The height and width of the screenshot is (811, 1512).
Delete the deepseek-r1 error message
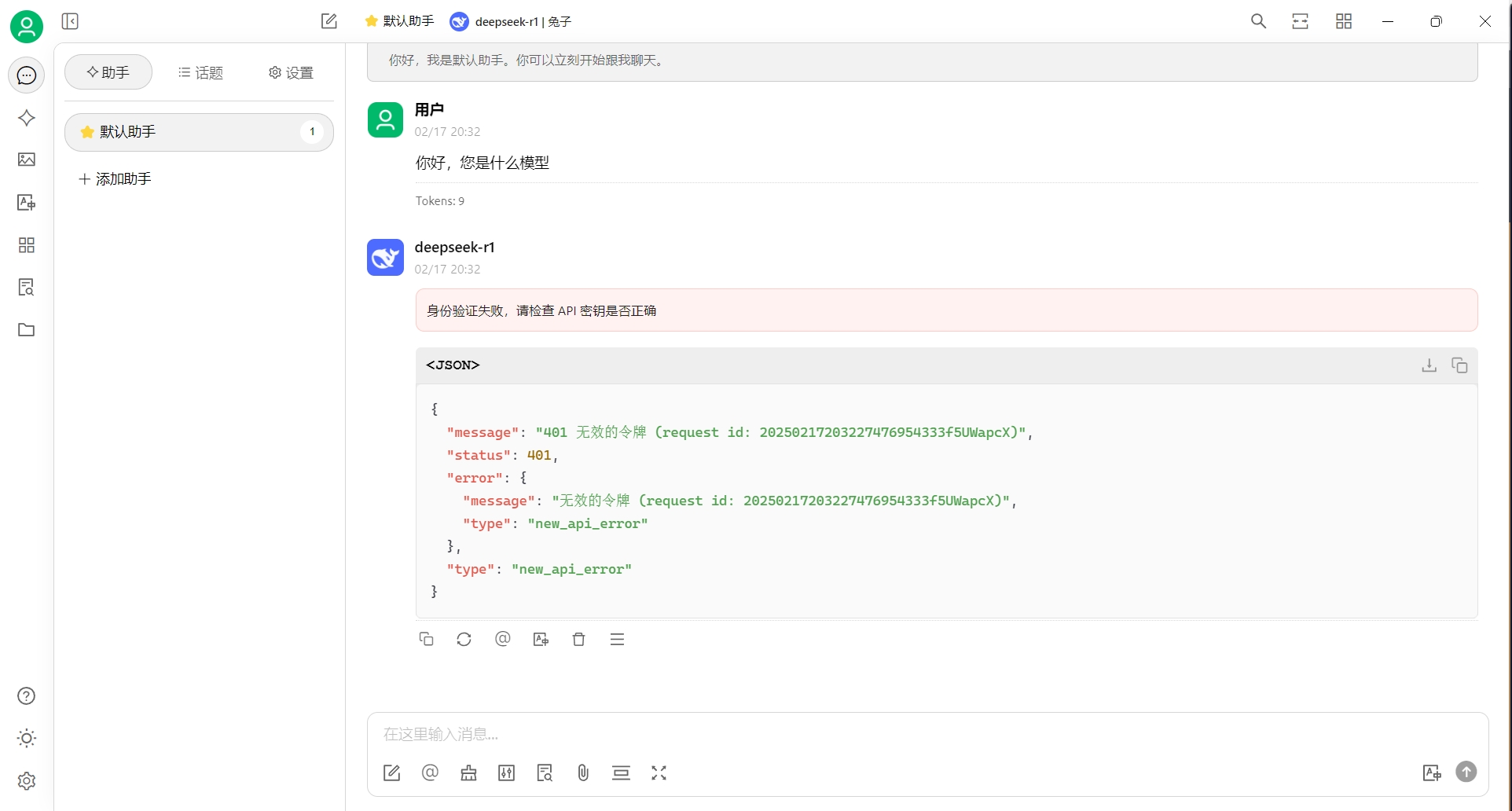point(578,640)
